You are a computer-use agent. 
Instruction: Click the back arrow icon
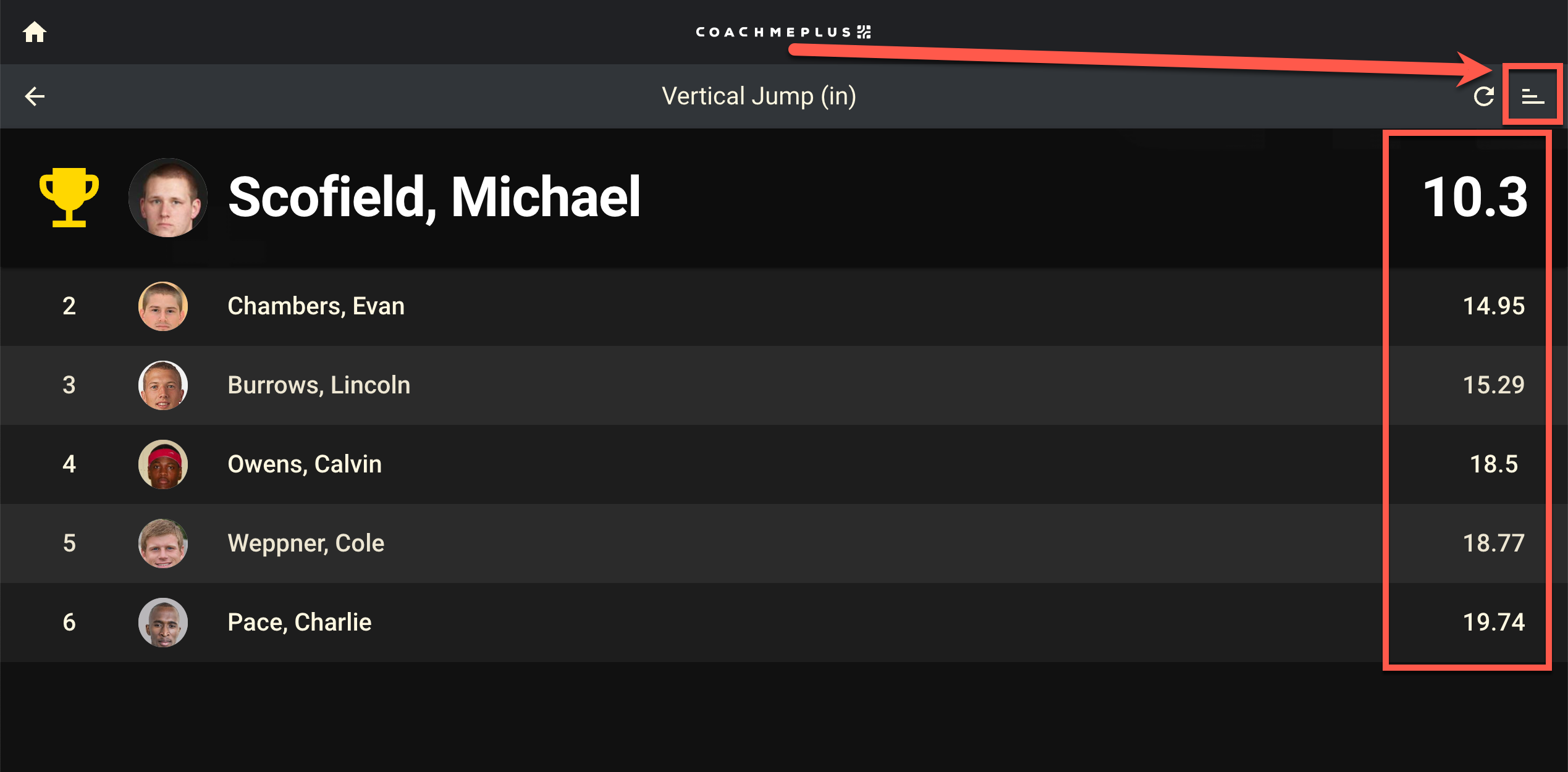tap(35, 96)
